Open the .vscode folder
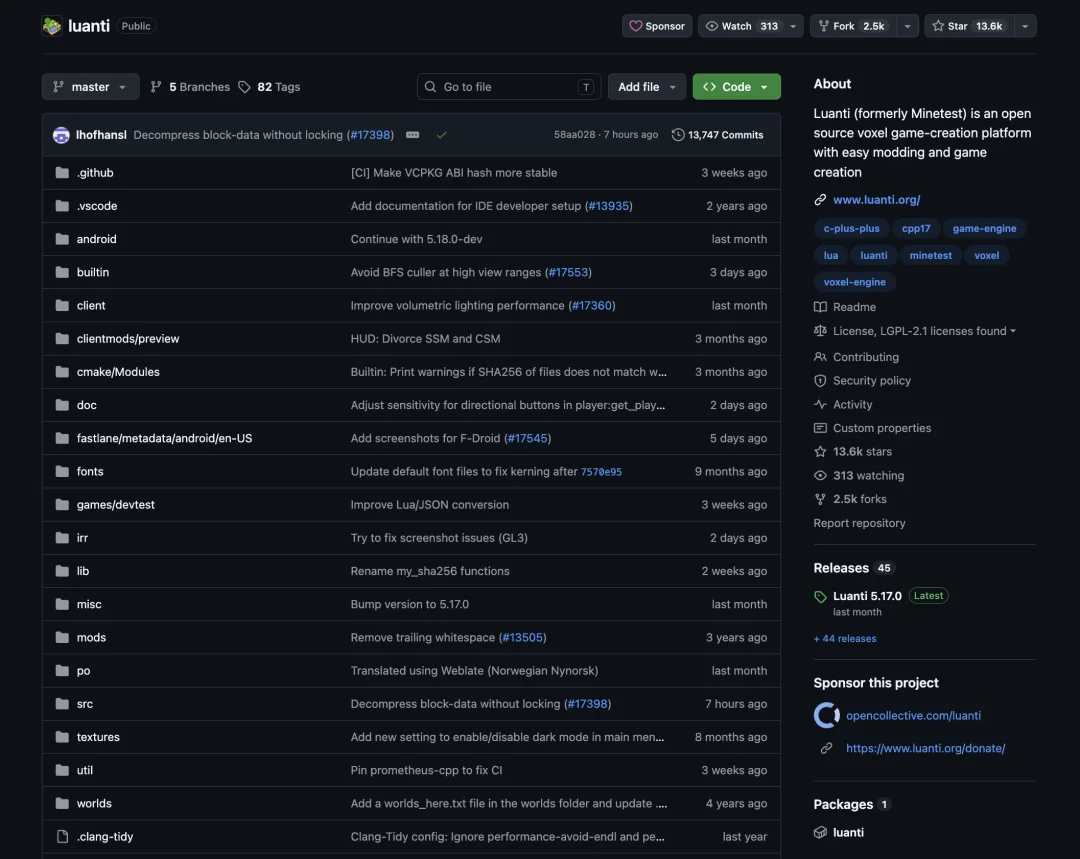Image resolution: width=1080 pixels, height=859 pixels. pos(97,206)
